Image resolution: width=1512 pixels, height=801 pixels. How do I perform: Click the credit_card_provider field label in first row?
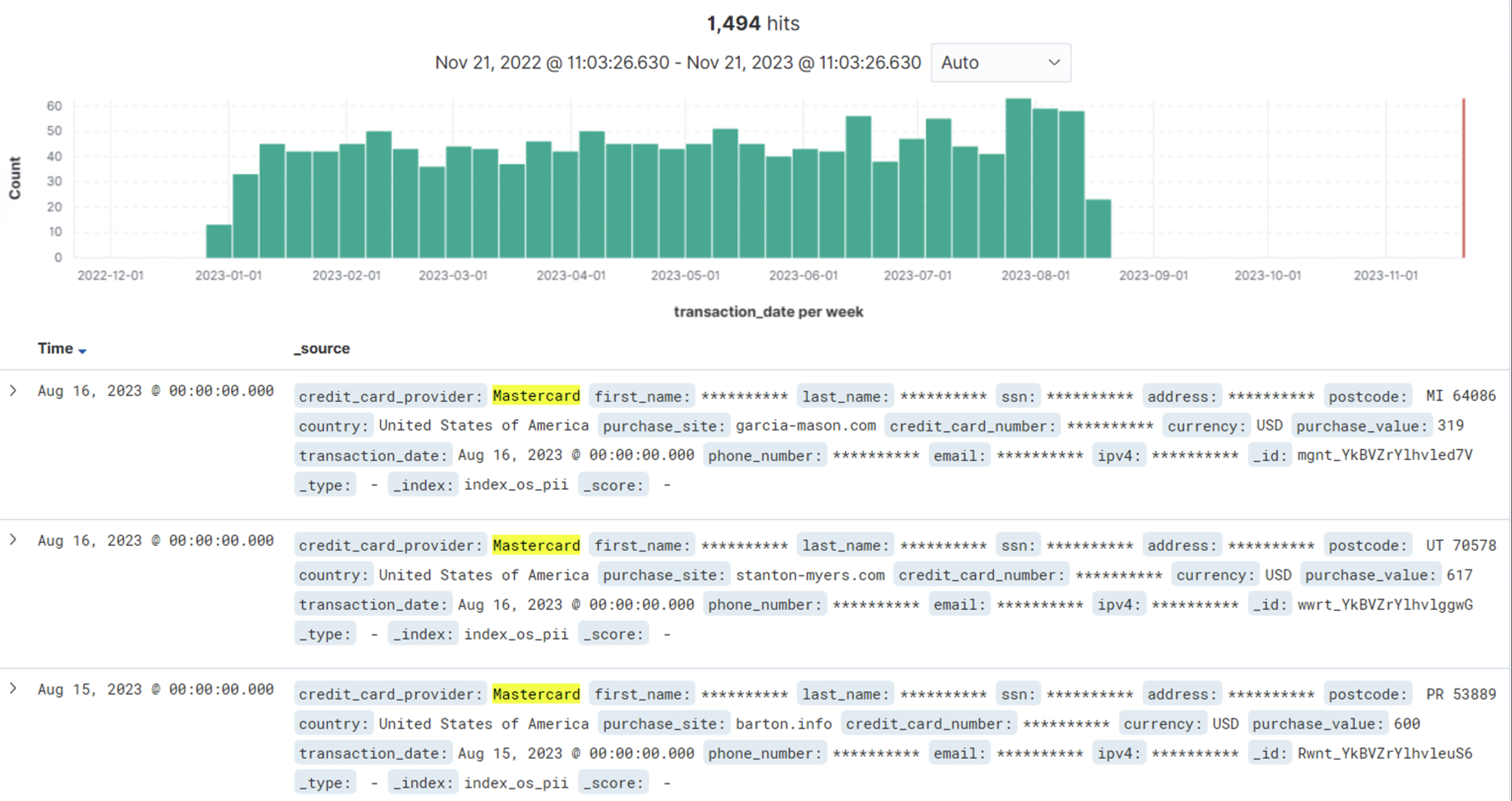[x=390, y=396]
